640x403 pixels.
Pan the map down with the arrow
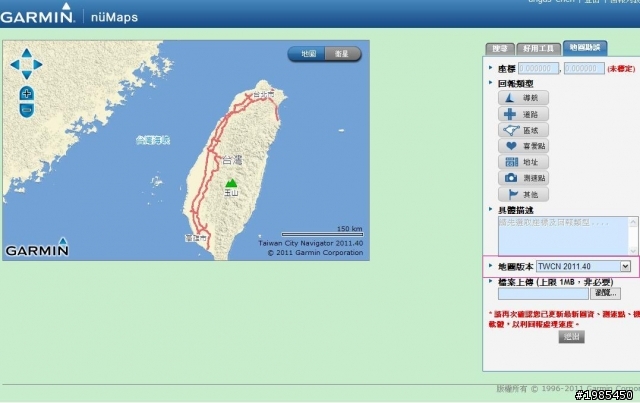(x=27, y=75)
